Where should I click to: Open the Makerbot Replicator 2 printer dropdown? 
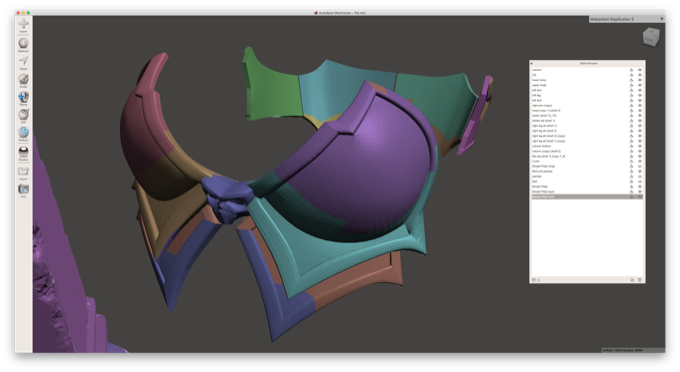point(626,19)
